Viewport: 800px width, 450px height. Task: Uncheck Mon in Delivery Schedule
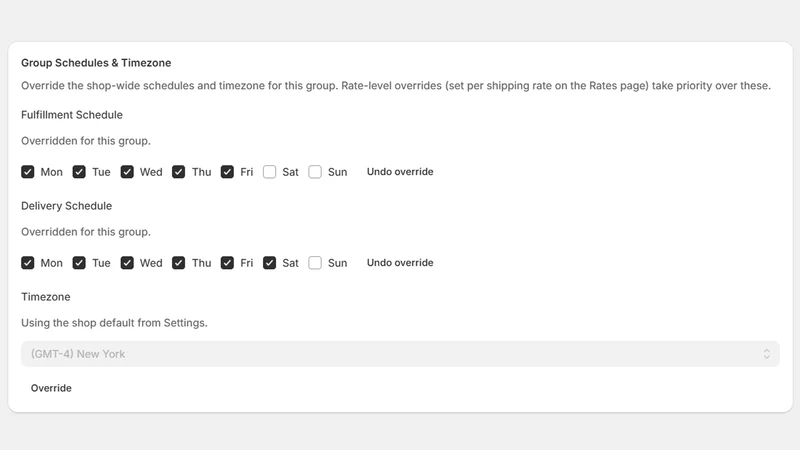point(28,263)
